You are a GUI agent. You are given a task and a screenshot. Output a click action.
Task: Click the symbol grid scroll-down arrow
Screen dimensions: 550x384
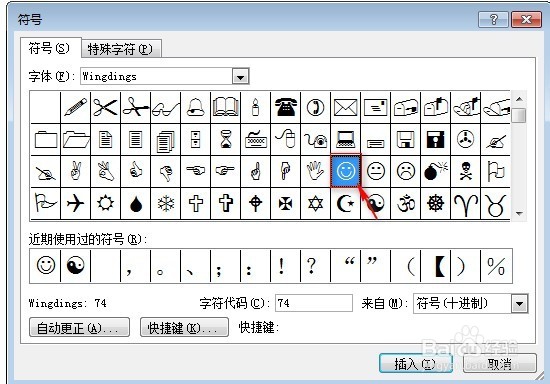519,213
